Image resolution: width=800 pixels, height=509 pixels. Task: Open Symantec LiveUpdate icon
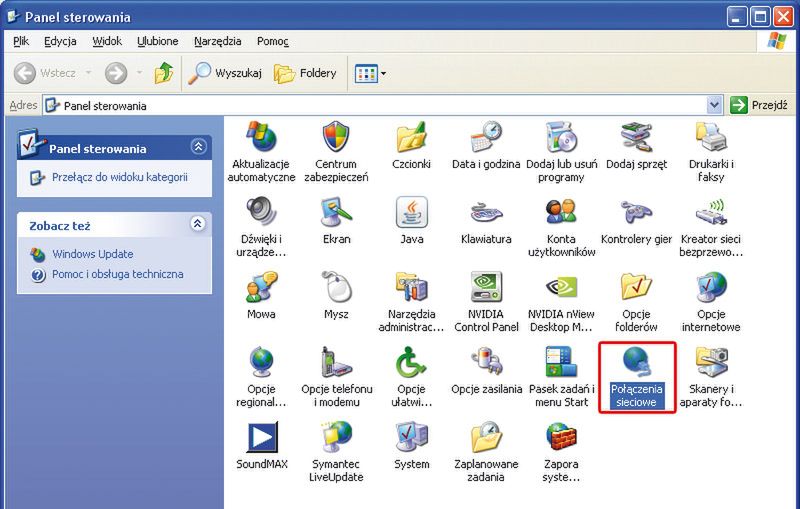[x=336, y=452]
